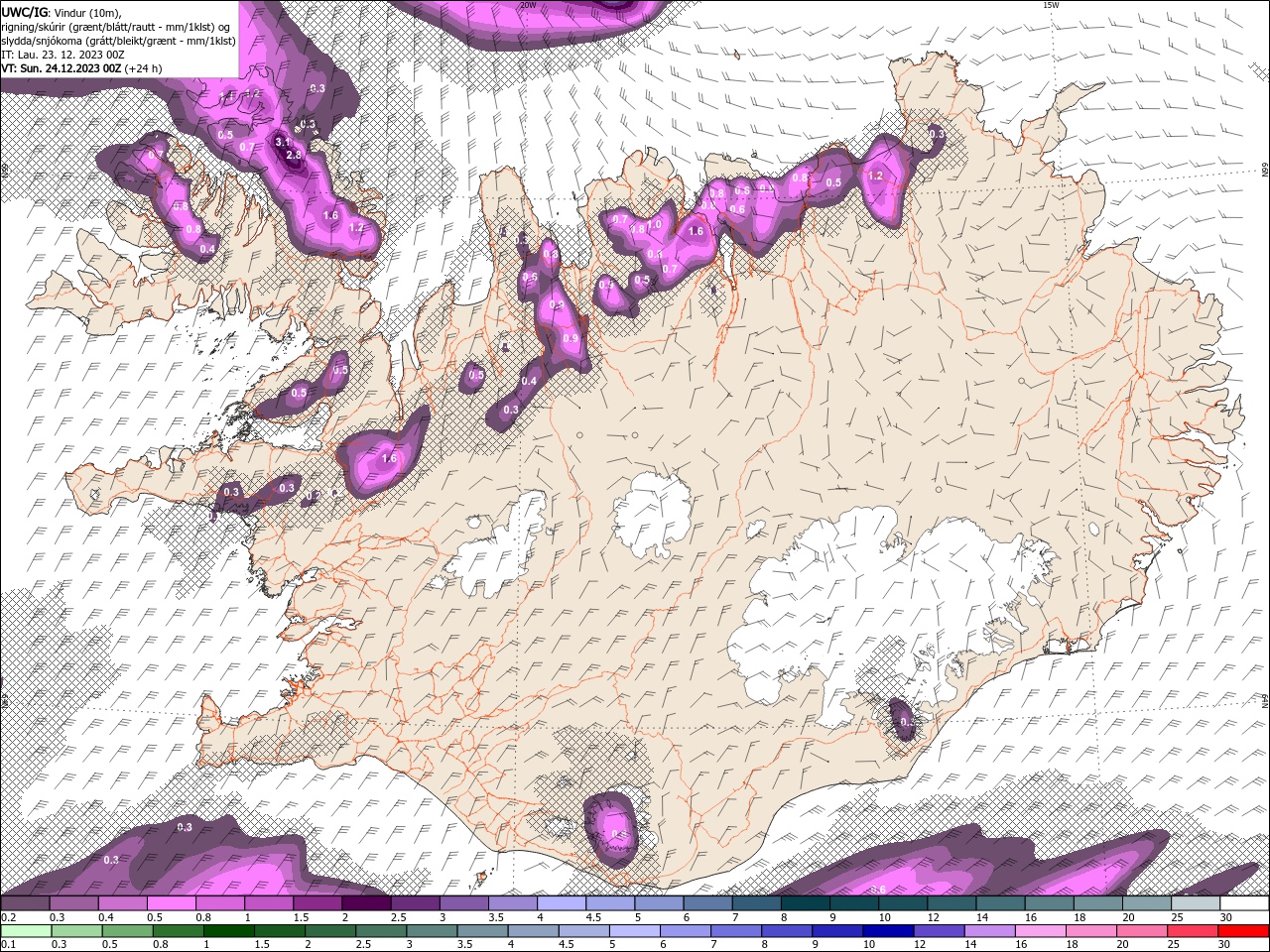
Task: Click lower legend violet swatch between 12 and 14
Action: click(x=938, y=931)
